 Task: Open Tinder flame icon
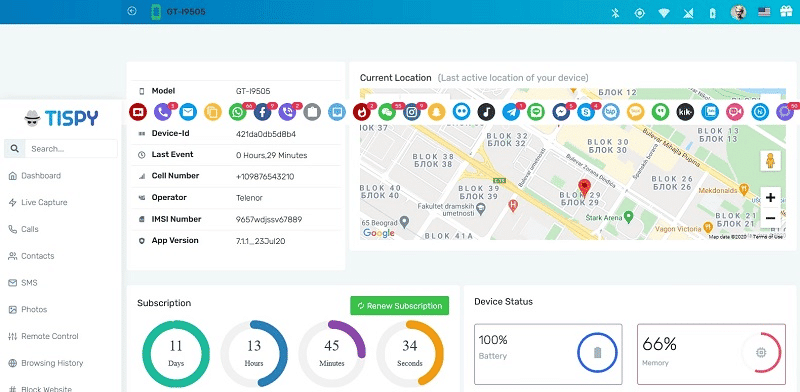[362, 112]
